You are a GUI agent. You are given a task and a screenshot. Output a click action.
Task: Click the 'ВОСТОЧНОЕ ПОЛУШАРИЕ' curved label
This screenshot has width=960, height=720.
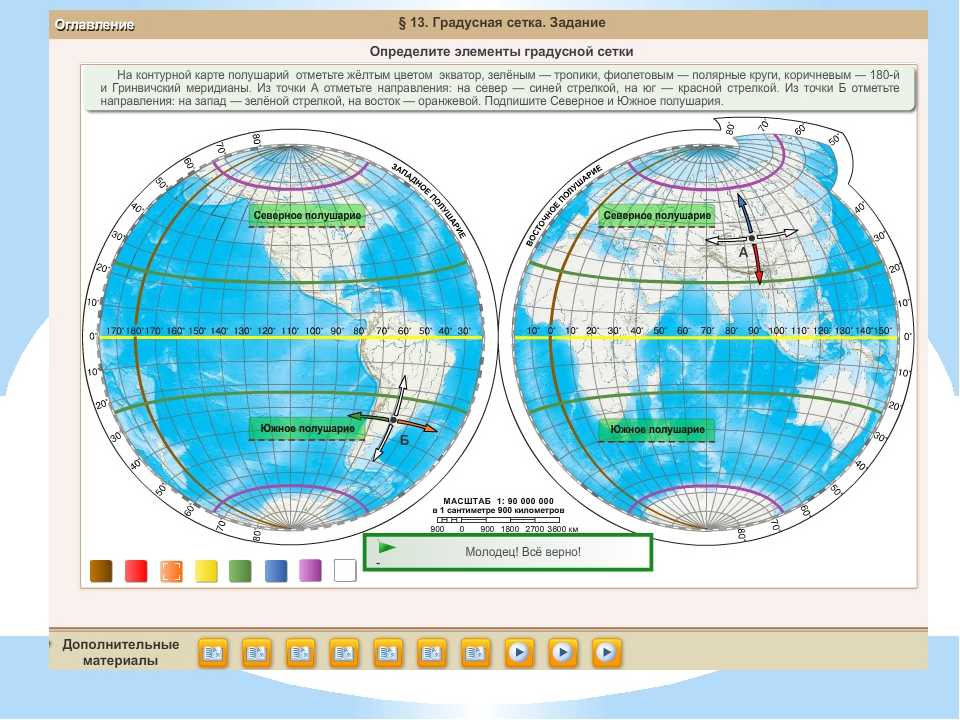(563, 205)
